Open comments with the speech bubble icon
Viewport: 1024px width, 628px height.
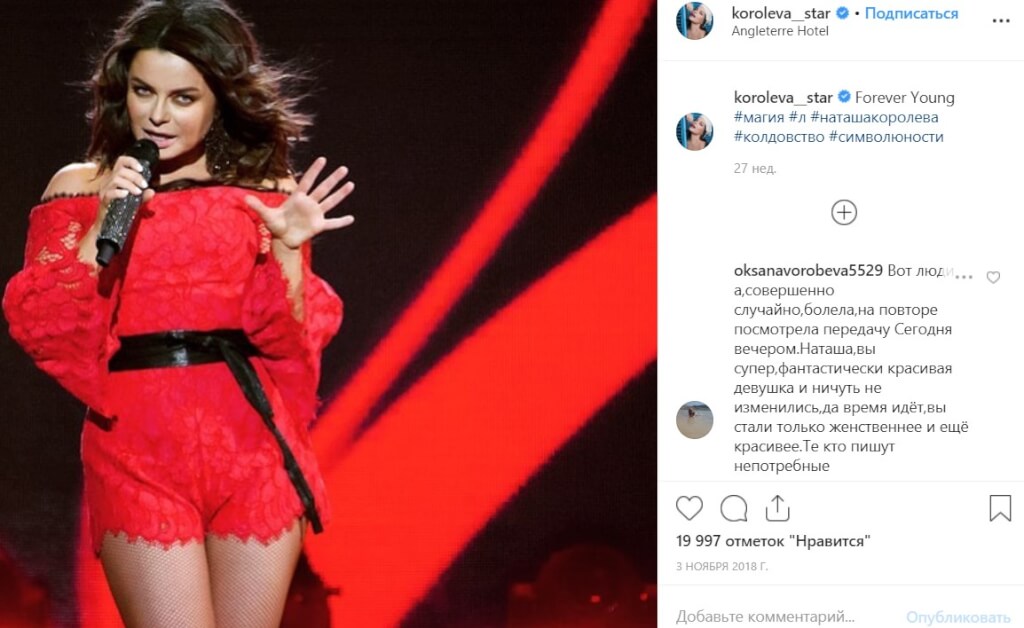tap(733, 508)
